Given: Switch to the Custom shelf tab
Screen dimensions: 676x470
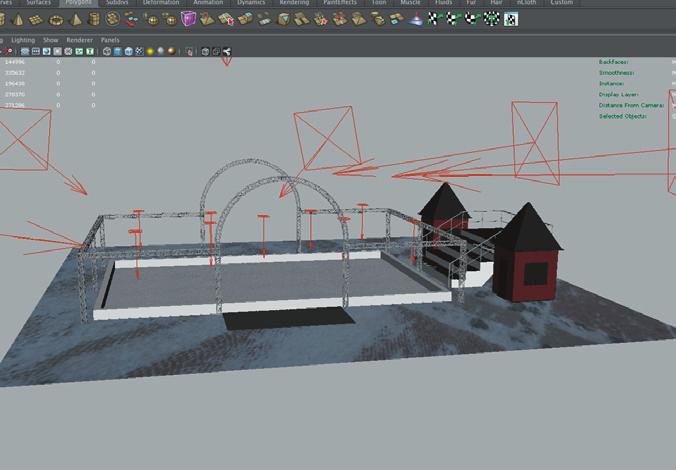Looking at the screenshot, I should coord(562,3).
